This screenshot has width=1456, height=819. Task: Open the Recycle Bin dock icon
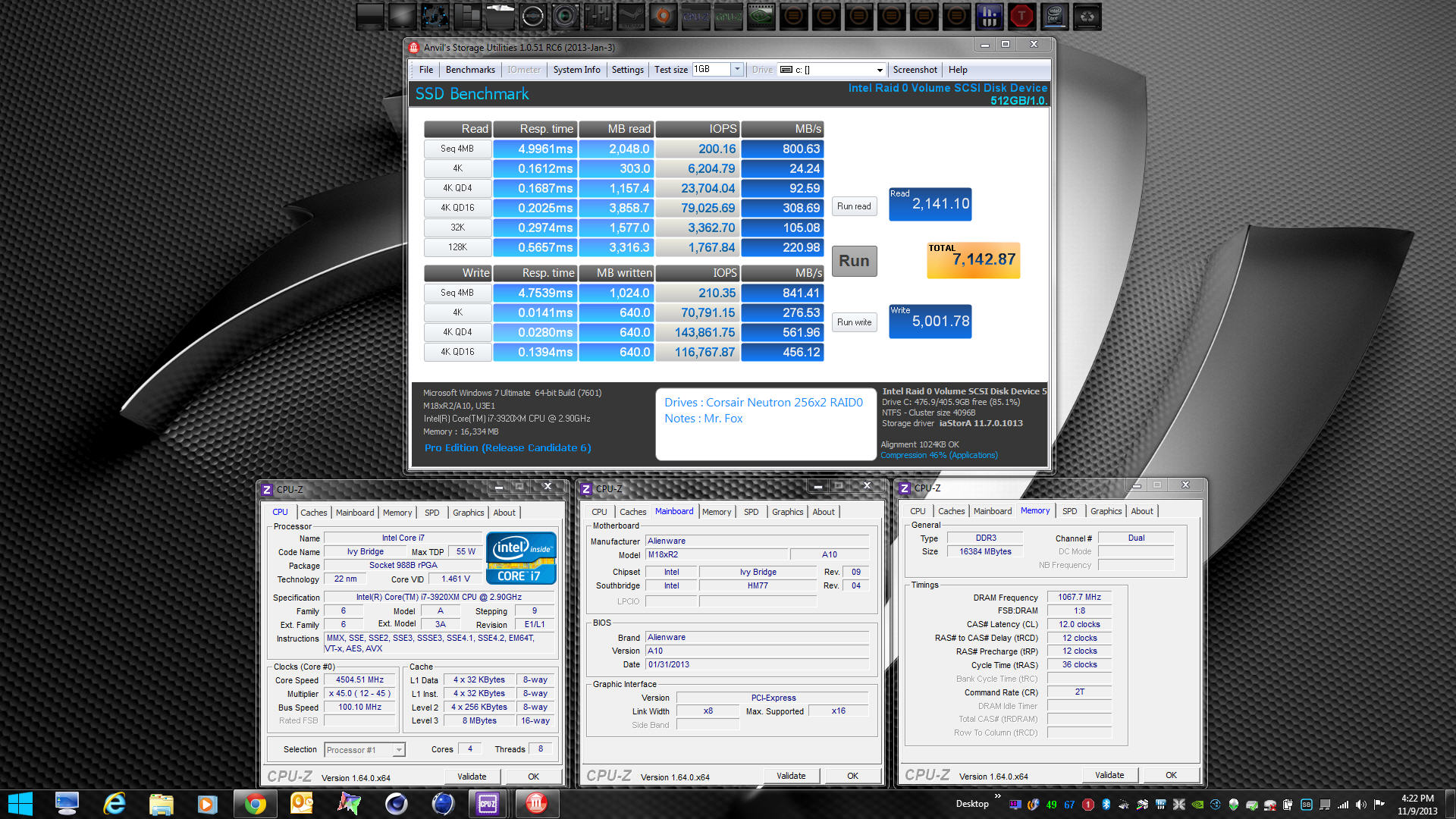(x=1087, y=17)
